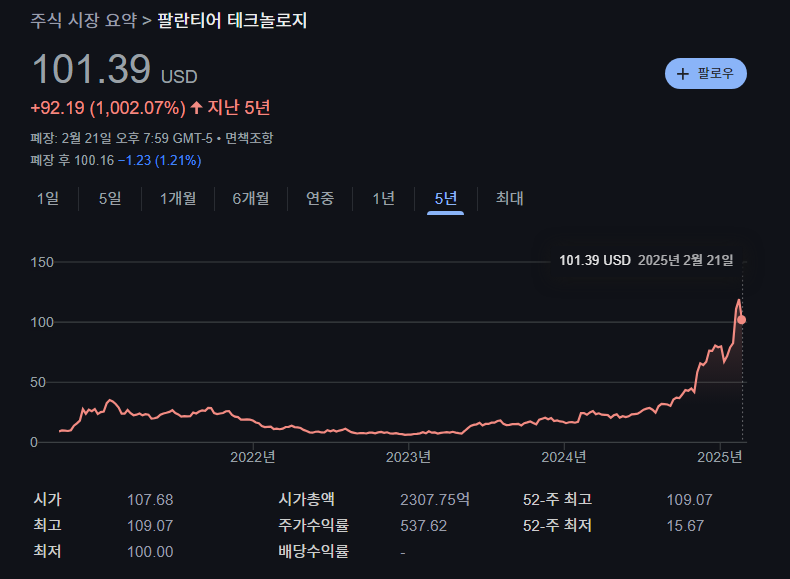The image size is (790, 579).
Task: Click the 52-주 최저 value 15.67
Action: click(x=685, y=526)
